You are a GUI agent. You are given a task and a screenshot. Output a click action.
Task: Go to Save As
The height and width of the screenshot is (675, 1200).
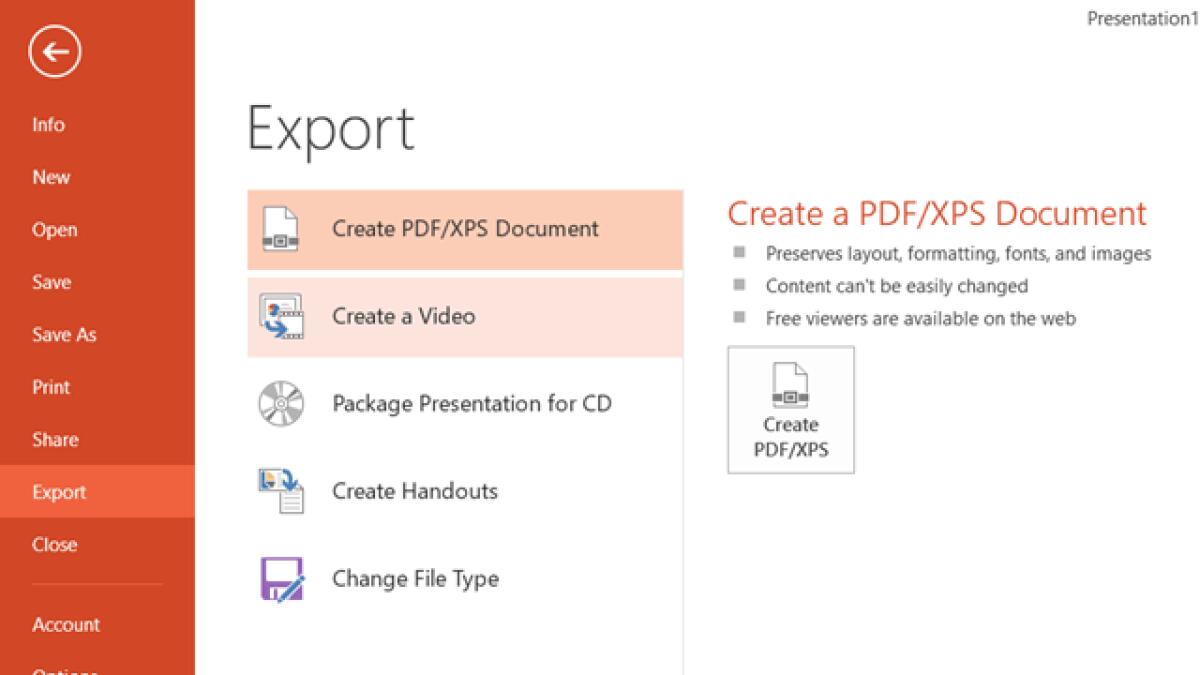(64, 334)
